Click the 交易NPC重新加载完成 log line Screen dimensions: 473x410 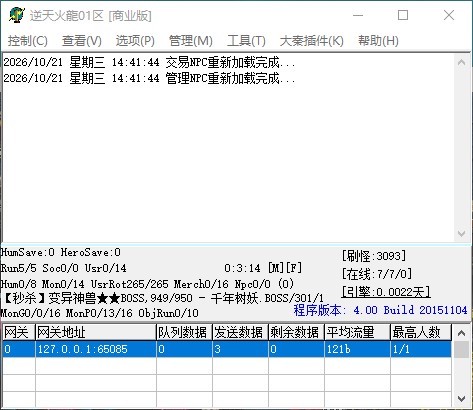click(x=149, y=62)
